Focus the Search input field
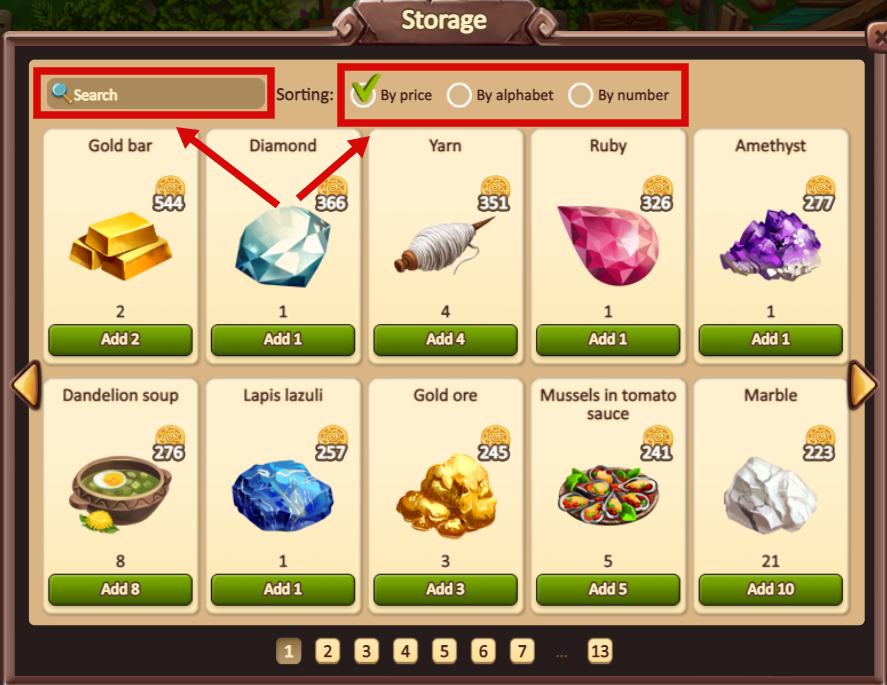This screenshot has height=685, width=887. coord(157,94)
